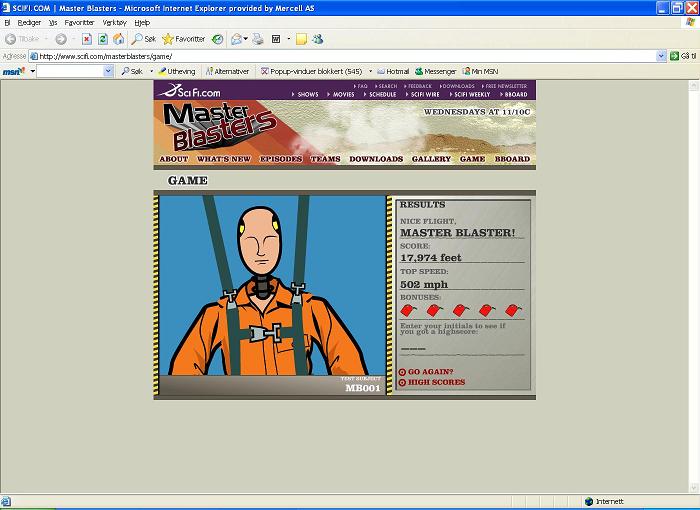Open the TEAMS page link
Screen dimensions: 700x510
325,159
